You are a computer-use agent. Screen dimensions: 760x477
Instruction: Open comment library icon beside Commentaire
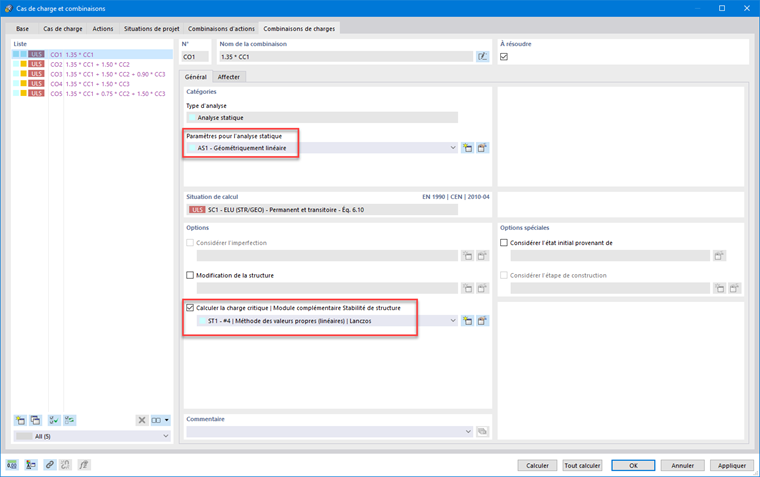coord(482,431)
